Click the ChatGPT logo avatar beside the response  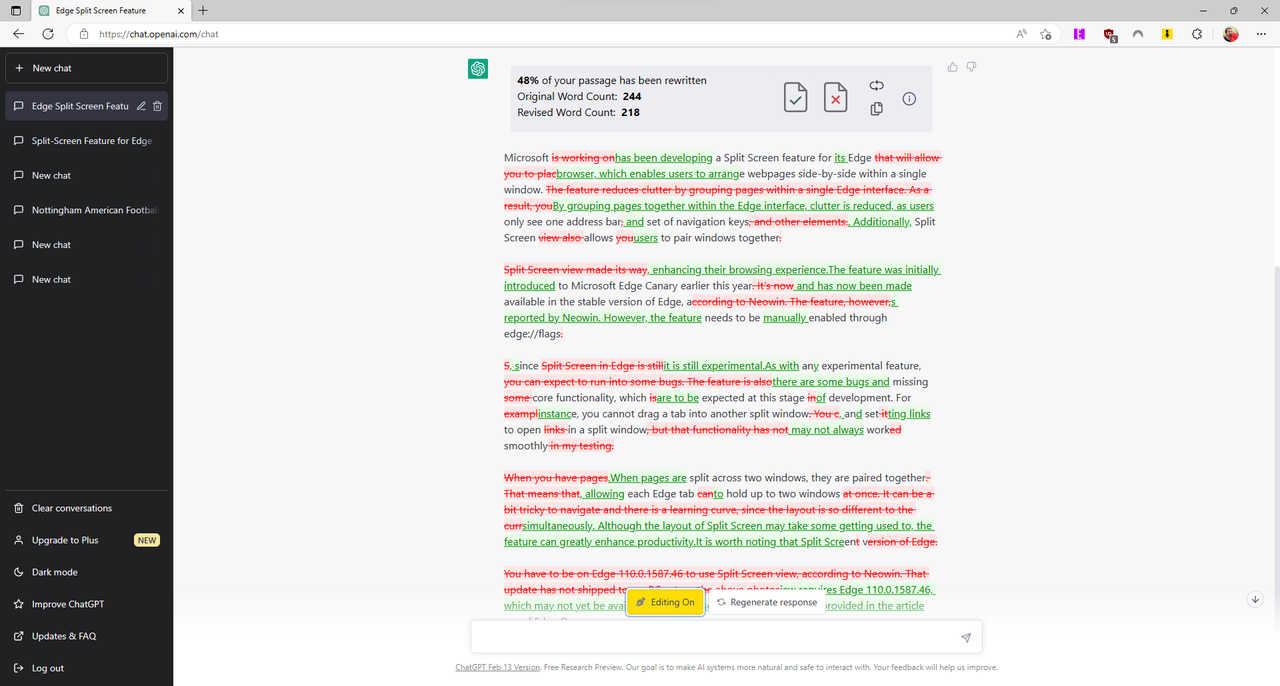478,69
